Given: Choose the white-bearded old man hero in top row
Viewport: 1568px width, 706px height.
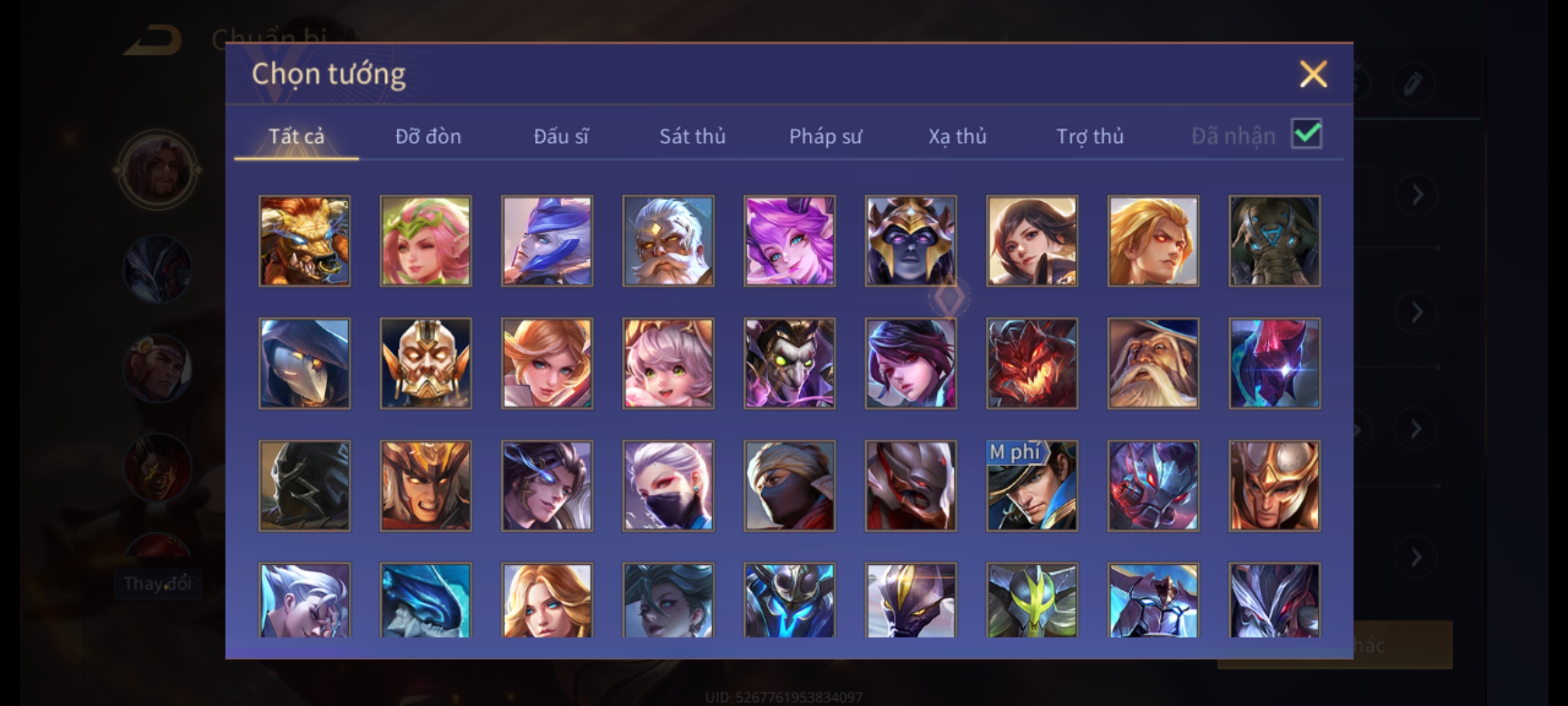Looking at the screenshot, I should [x=668, y=241].
